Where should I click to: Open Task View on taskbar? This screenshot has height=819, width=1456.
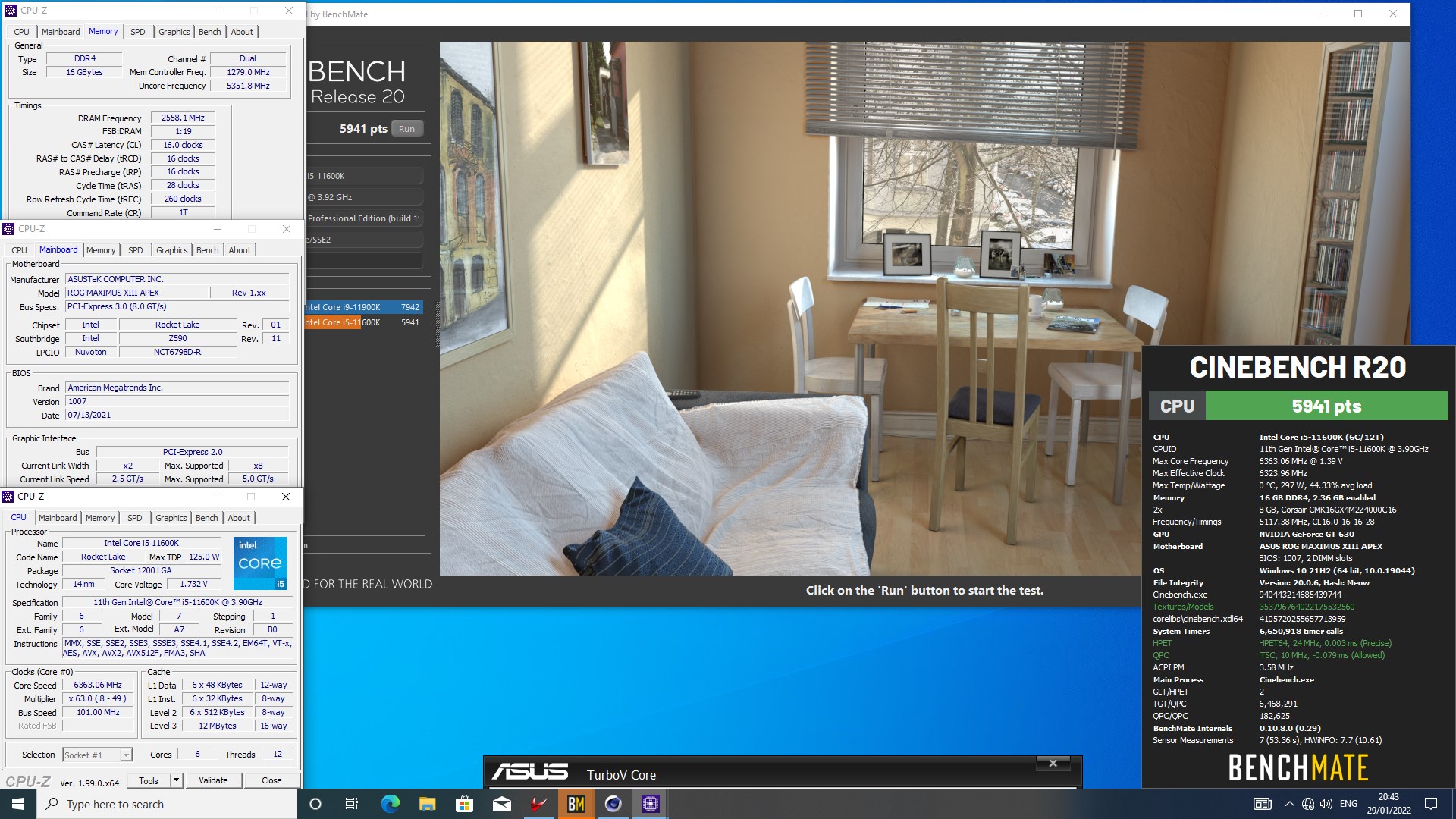point(352,804)
